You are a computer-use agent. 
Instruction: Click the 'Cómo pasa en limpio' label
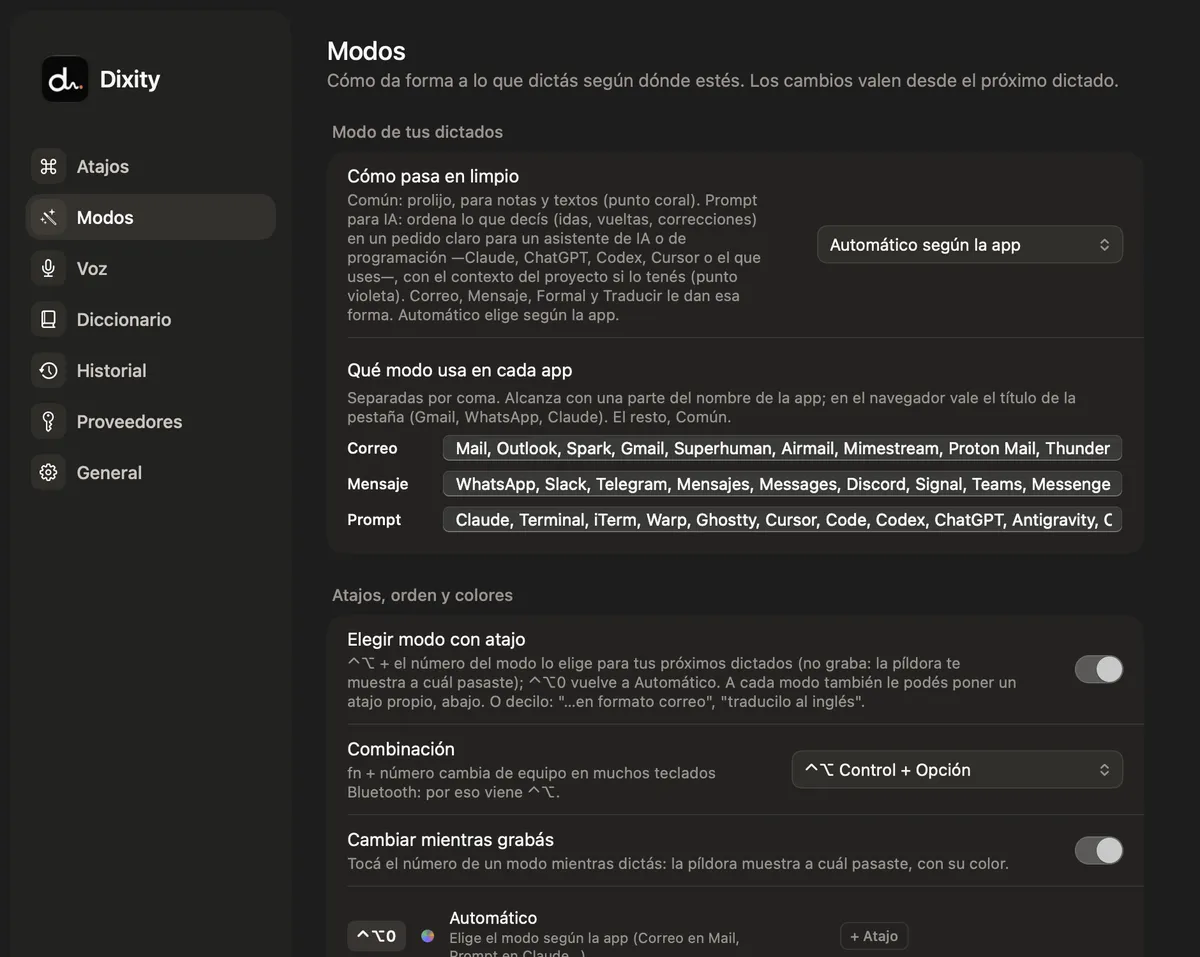(433, 176)
